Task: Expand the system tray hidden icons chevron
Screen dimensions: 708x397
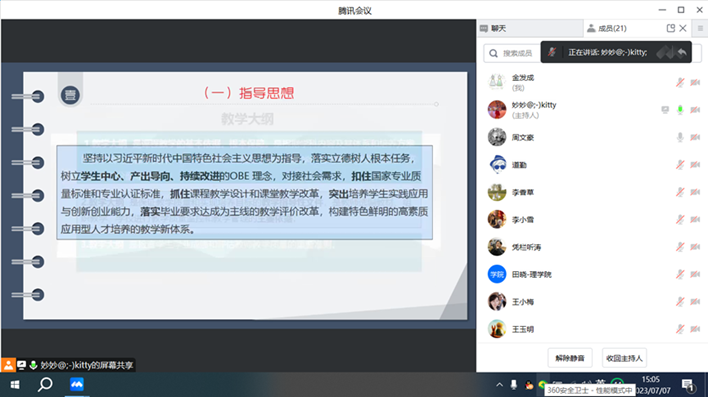Action: [499, 385]
